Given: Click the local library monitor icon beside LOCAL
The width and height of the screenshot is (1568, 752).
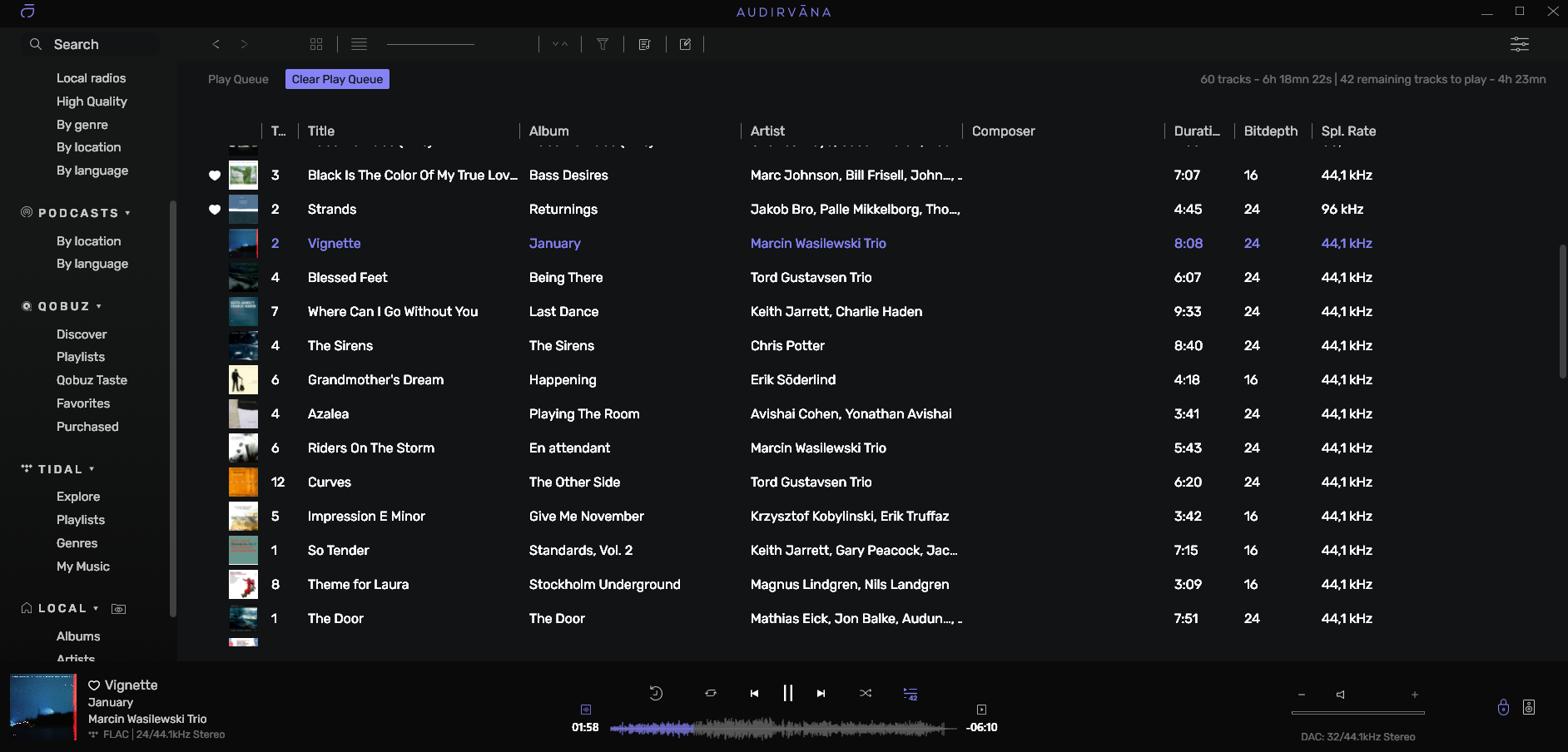Looking at the screenshot, I should click(119, 609).
